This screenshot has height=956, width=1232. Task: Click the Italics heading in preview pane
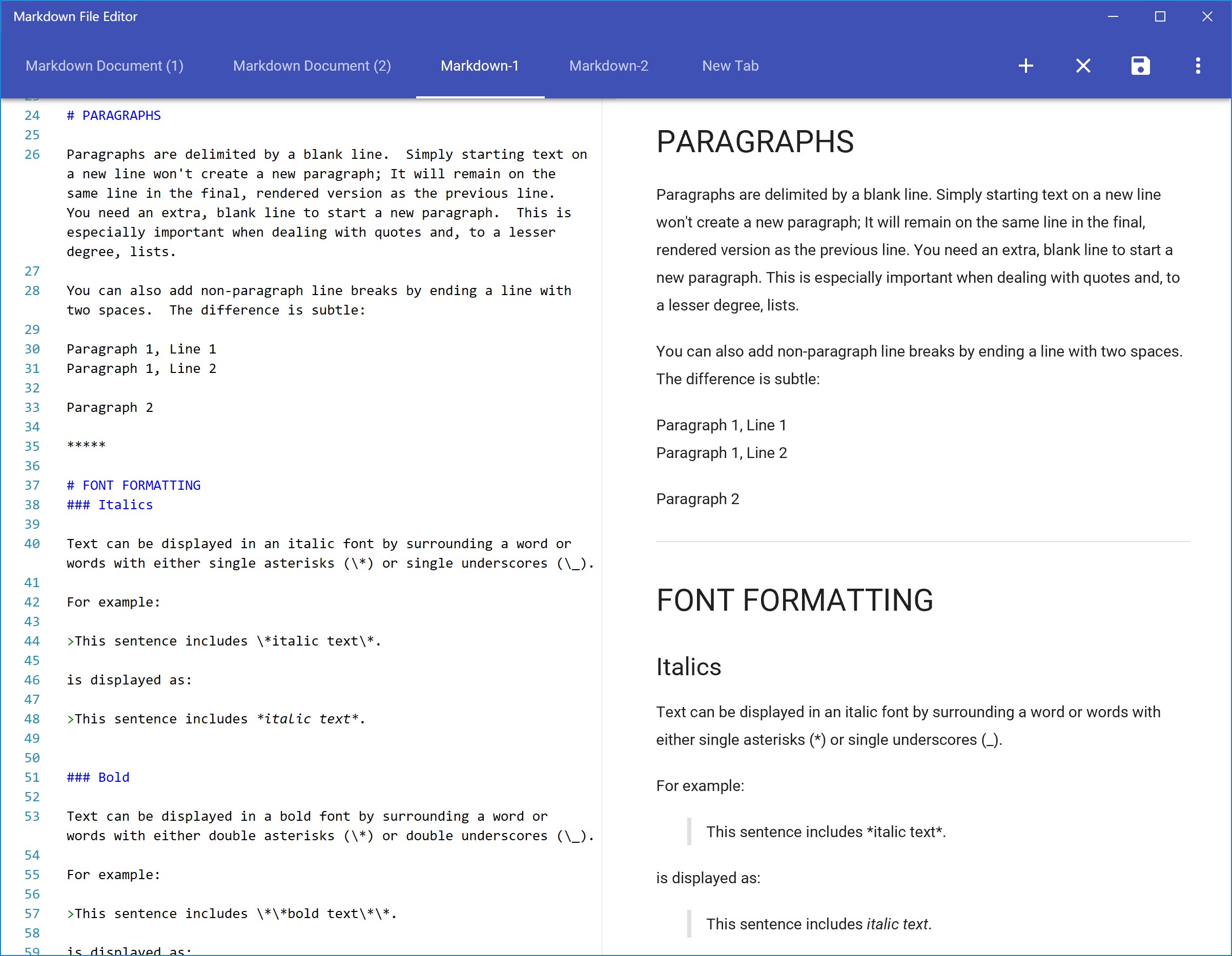point(688,667)
